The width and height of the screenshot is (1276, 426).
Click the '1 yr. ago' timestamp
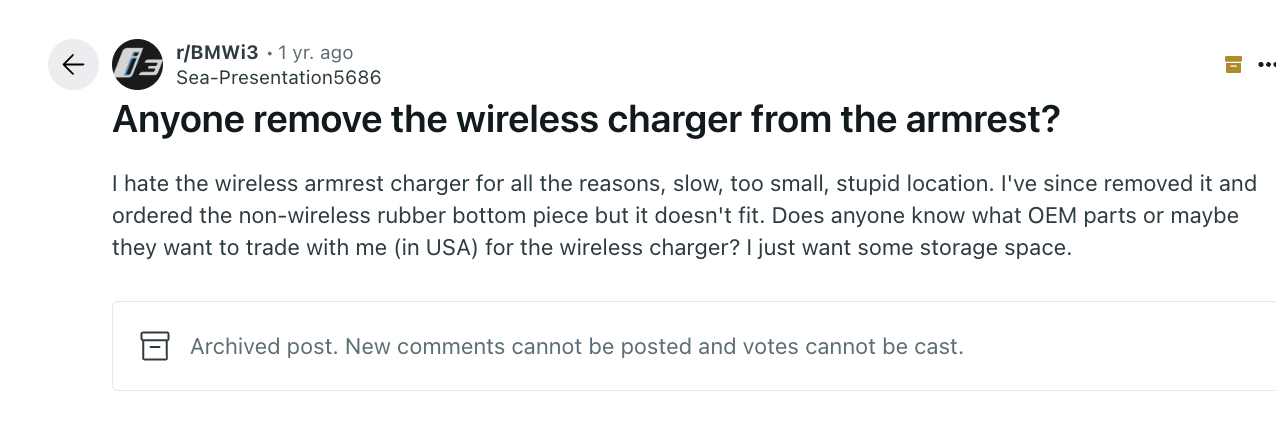[315, 52]
